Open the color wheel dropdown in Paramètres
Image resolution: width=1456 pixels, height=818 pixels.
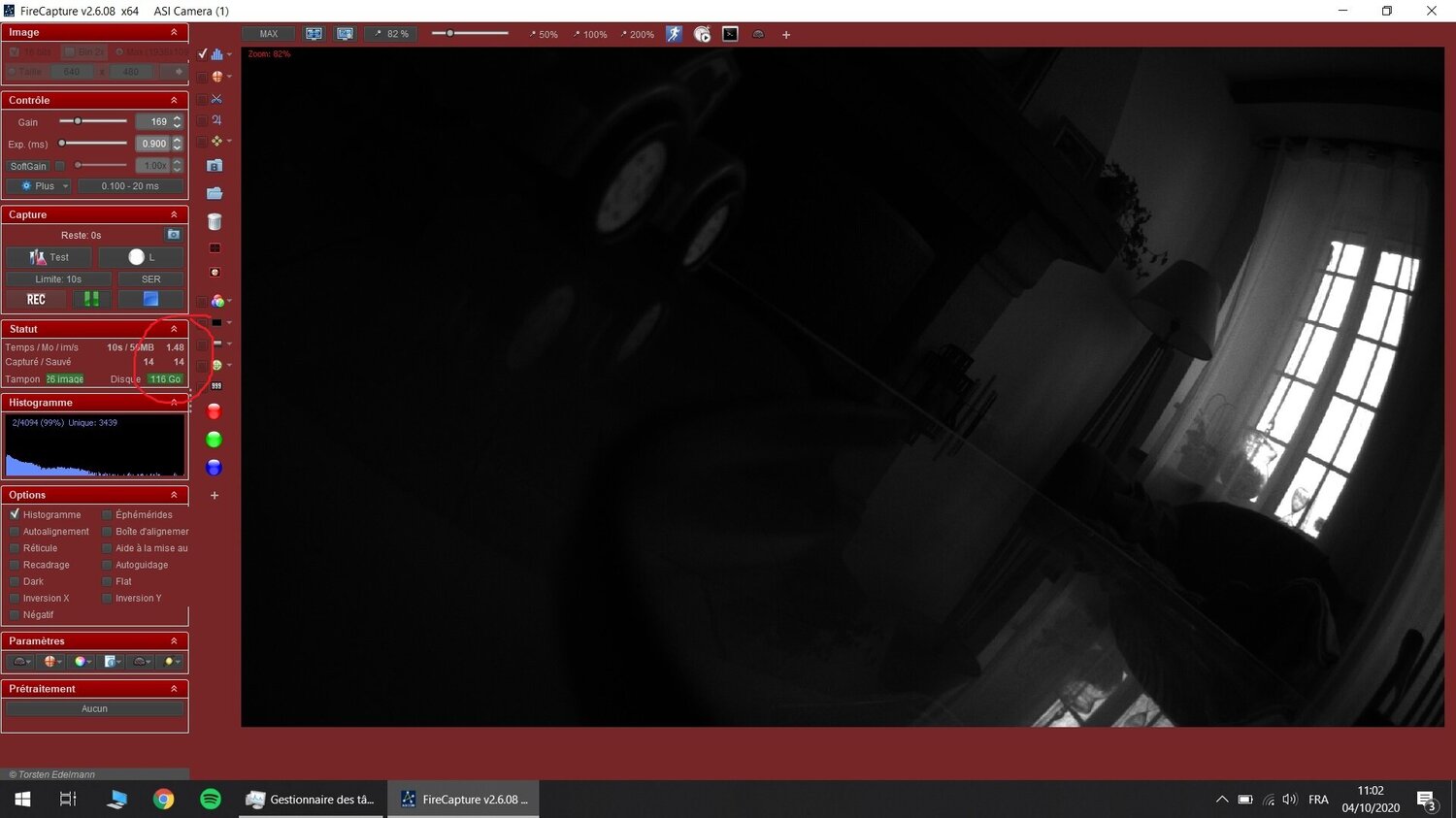83,662
